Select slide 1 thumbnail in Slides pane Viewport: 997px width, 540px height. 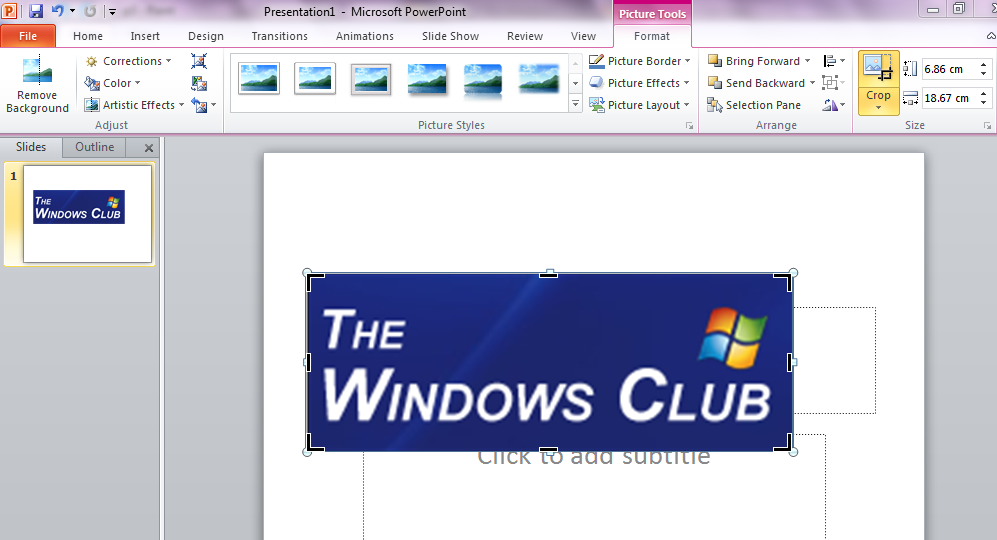[87, 214]
